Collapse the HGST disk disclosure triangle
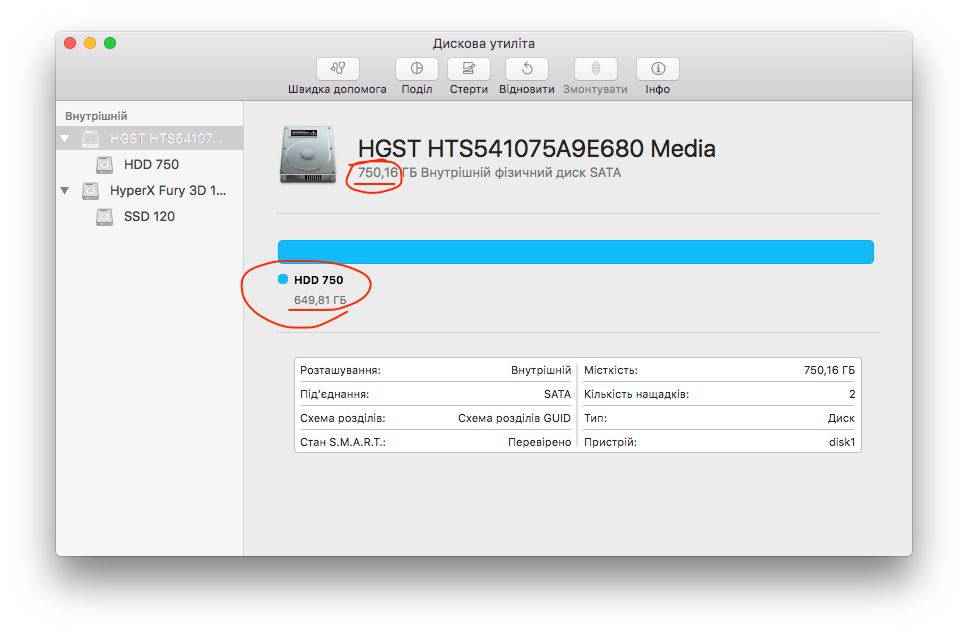This screenshot has height=636, width=968. tap(65, 138)
